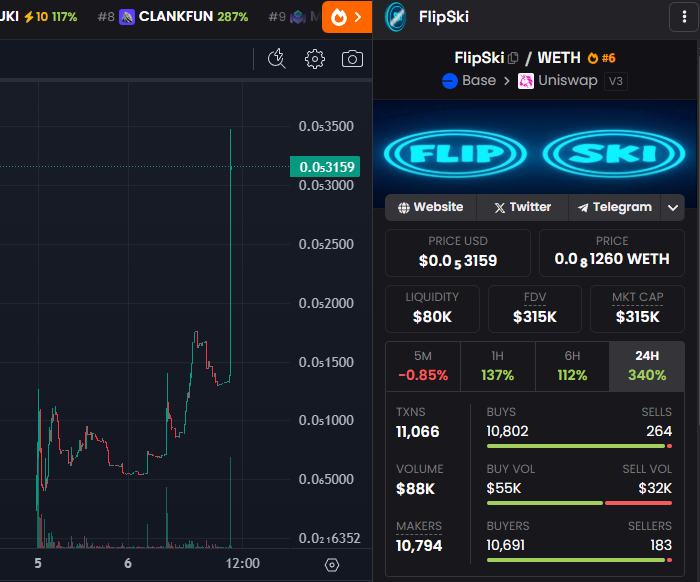This screenshot has width=700, height=582.
Task: Take a chart snapshot with camera icon
Action: tap(352, 59)
